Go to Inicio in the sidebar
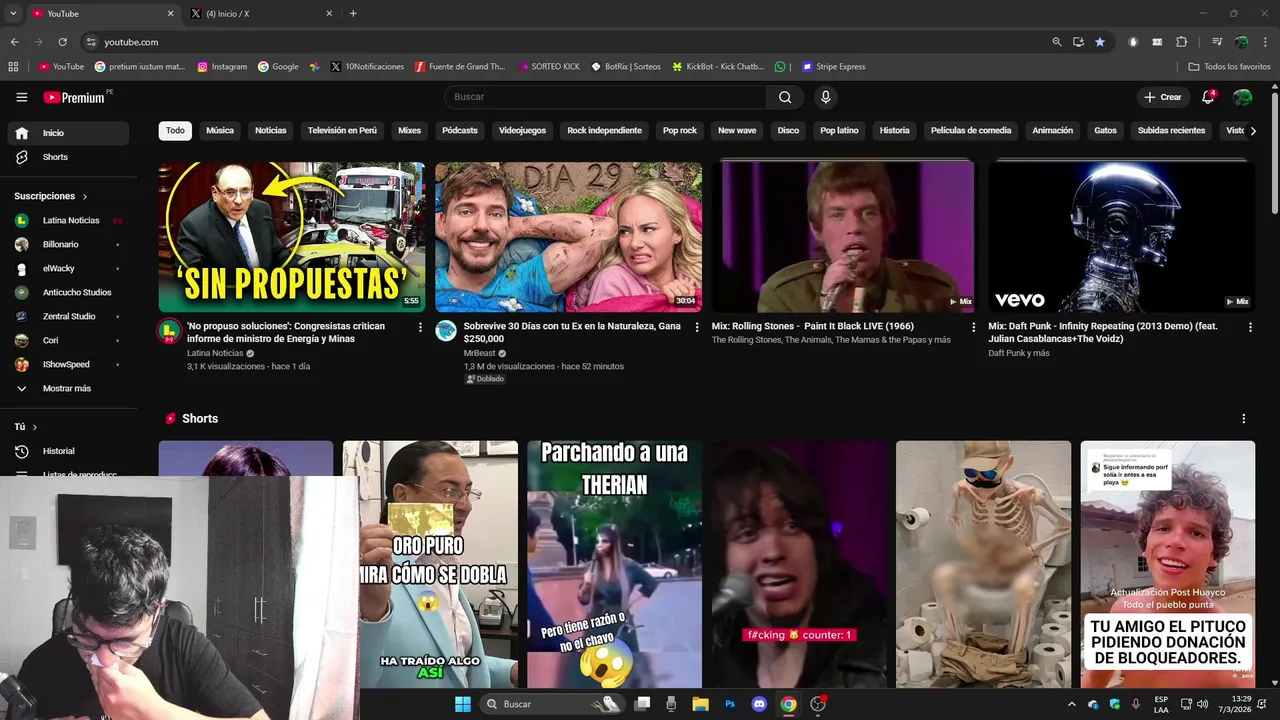 pos(68,133)
